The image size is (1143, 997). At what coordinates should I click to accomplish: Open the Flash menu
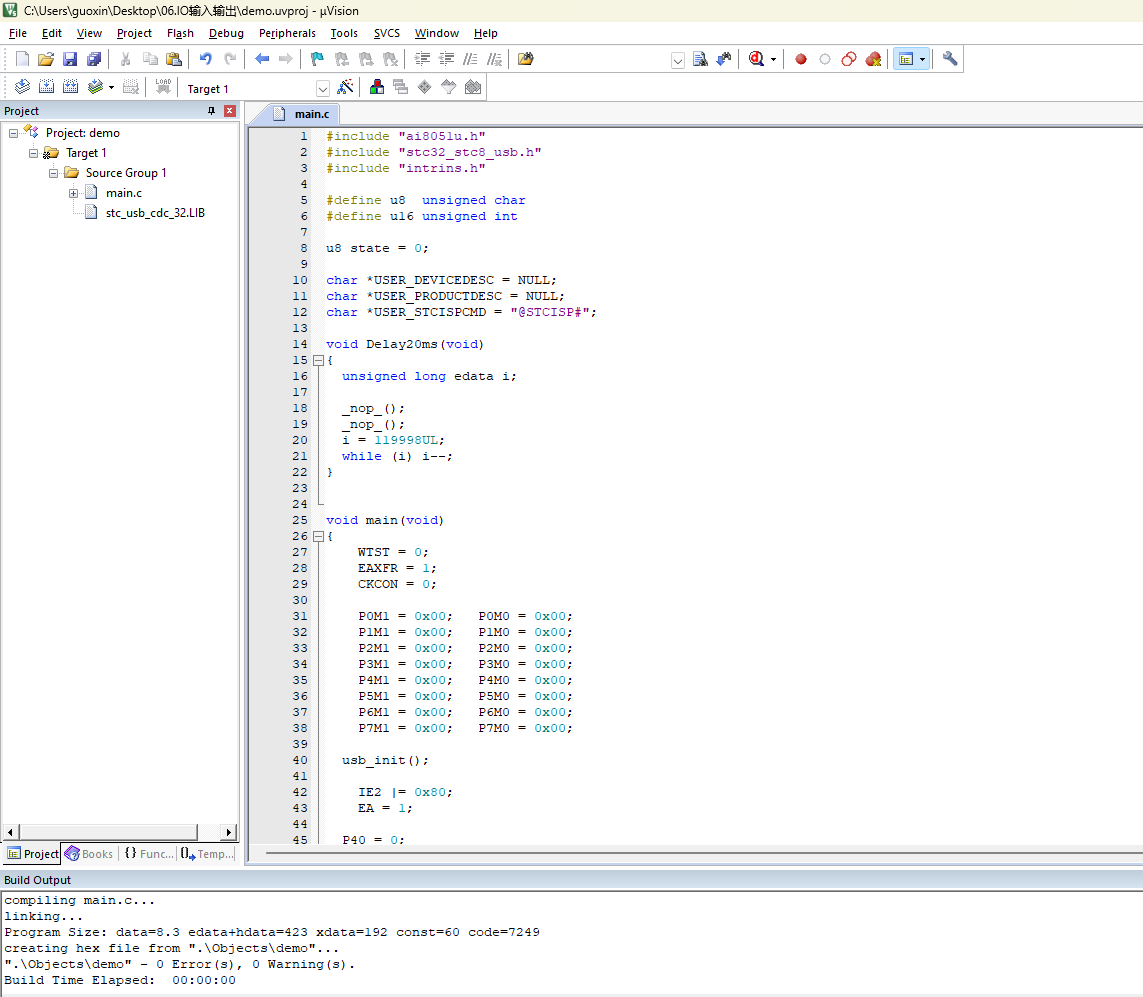pos(180,33)
